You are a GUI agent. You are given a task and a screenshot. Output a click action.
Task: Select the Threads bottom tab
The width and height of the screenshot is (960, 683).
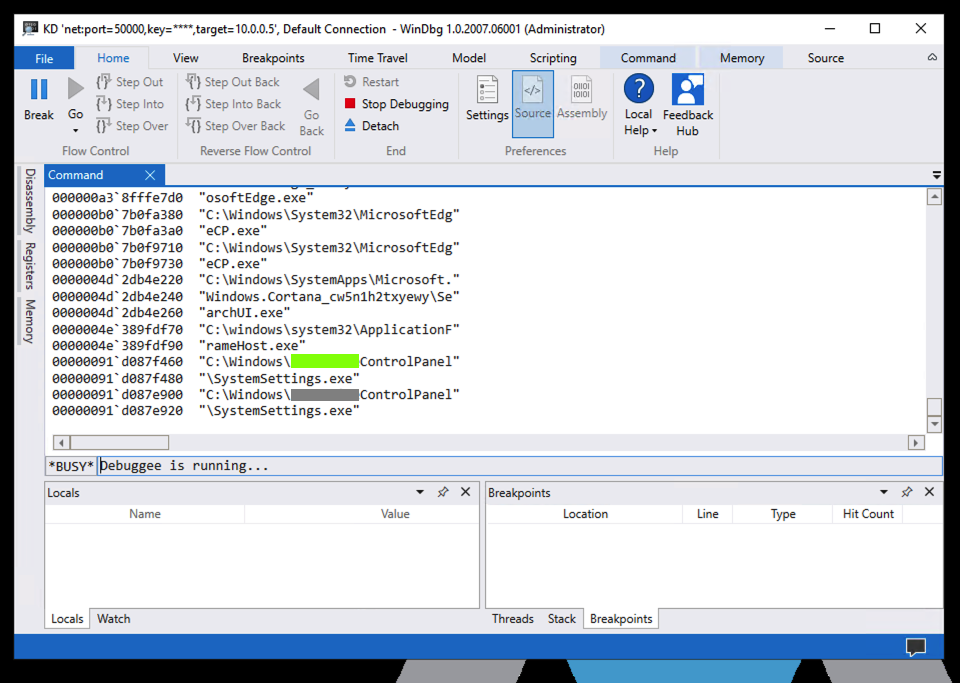(x=512, y=619)
